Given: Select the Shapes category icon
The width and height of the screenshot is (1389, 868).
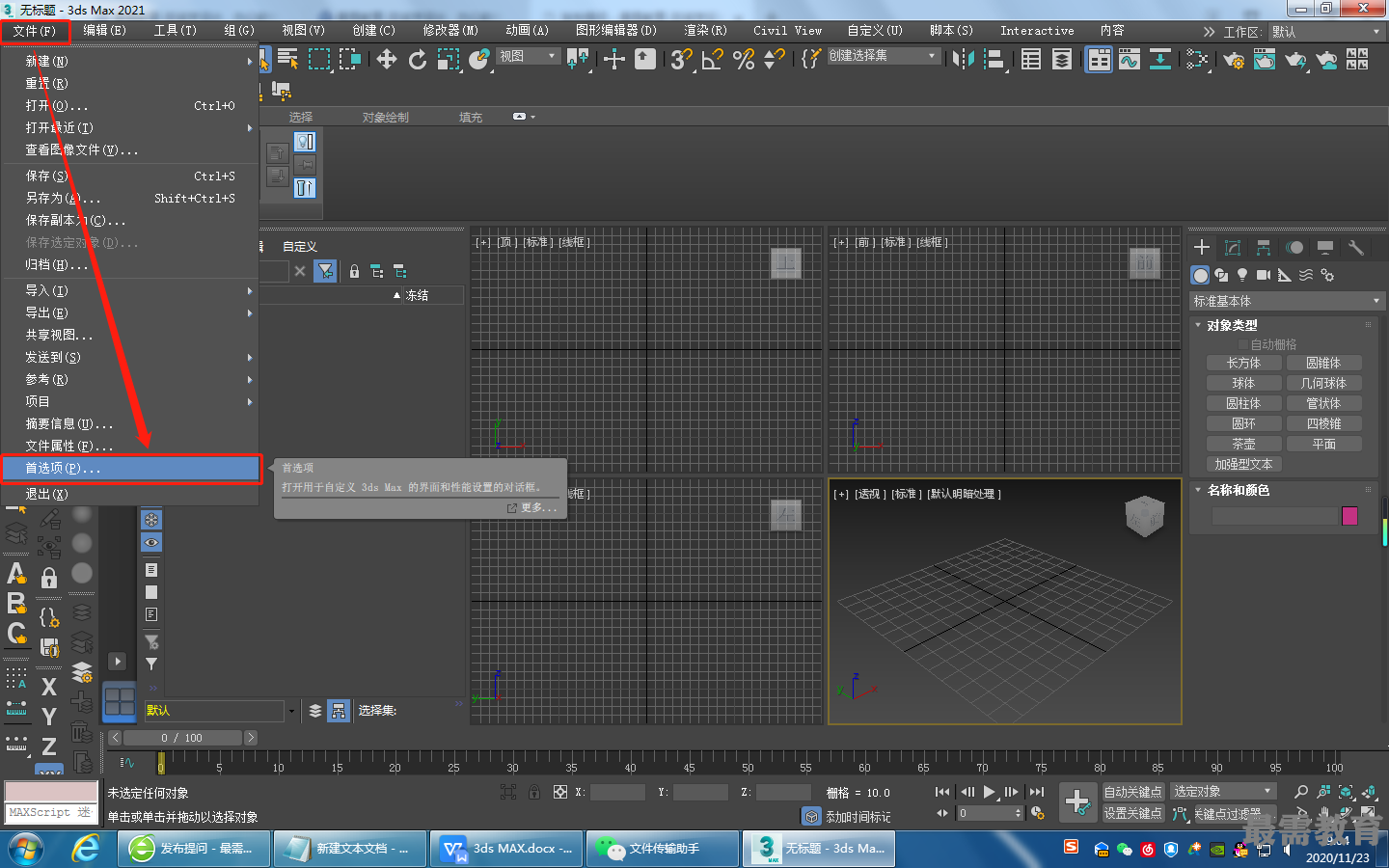Looking at the screenshot, I should click(1221, 275).
